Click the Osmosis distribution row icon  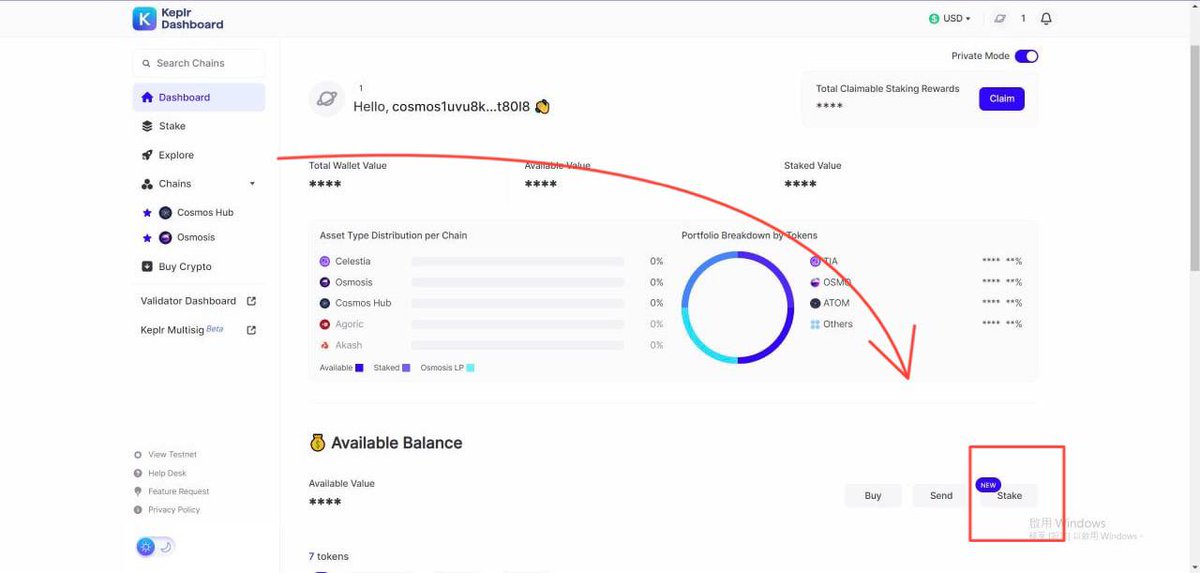tap(325, 282)
